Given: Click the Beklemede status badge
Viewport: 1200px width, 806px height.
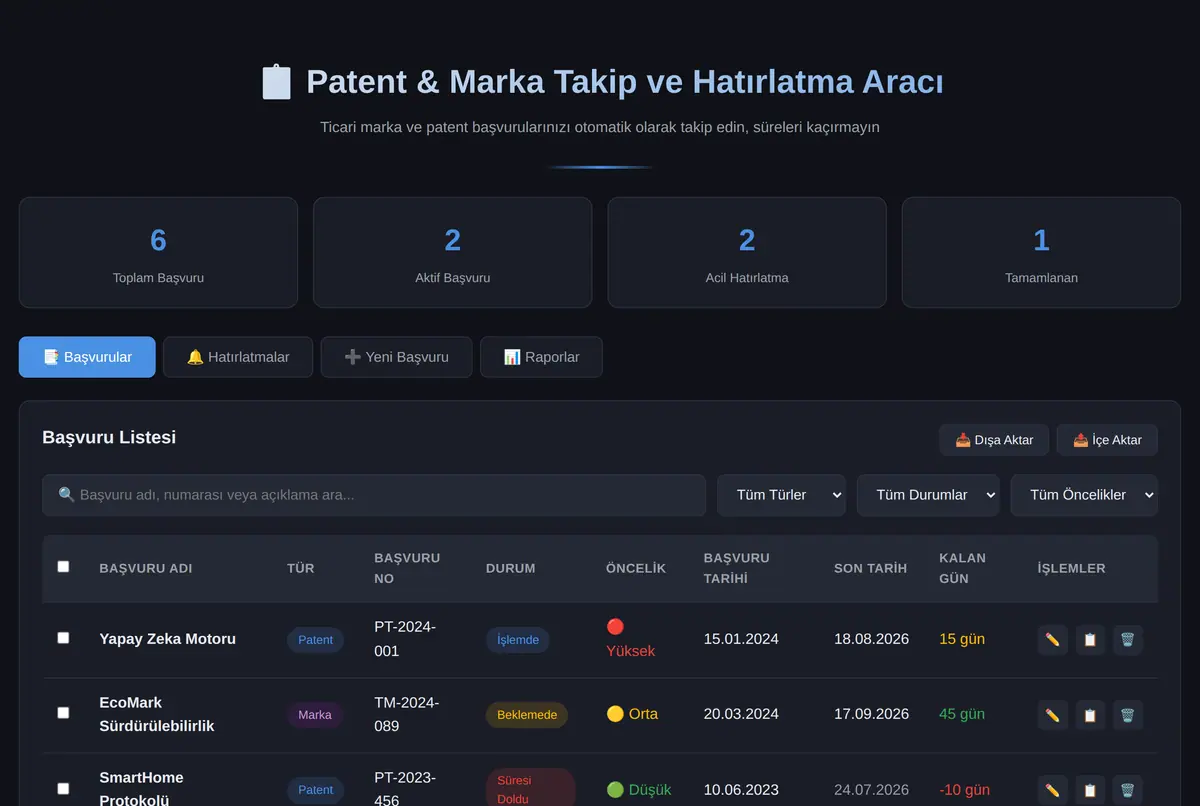Looking at the screenshot, I should (x=527, y=715).
